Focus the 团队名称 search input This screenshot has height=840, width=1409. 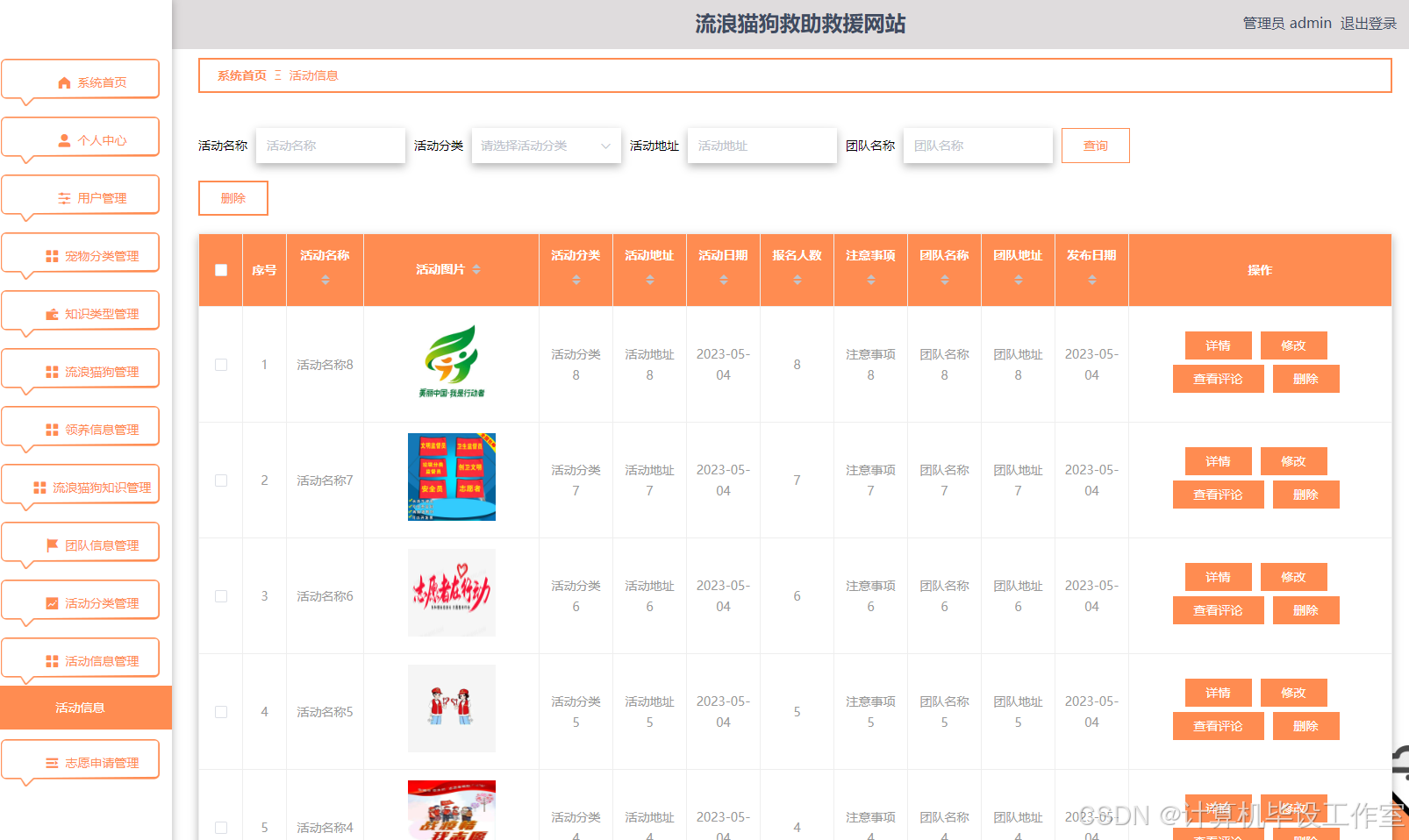(x=978, y=146)
